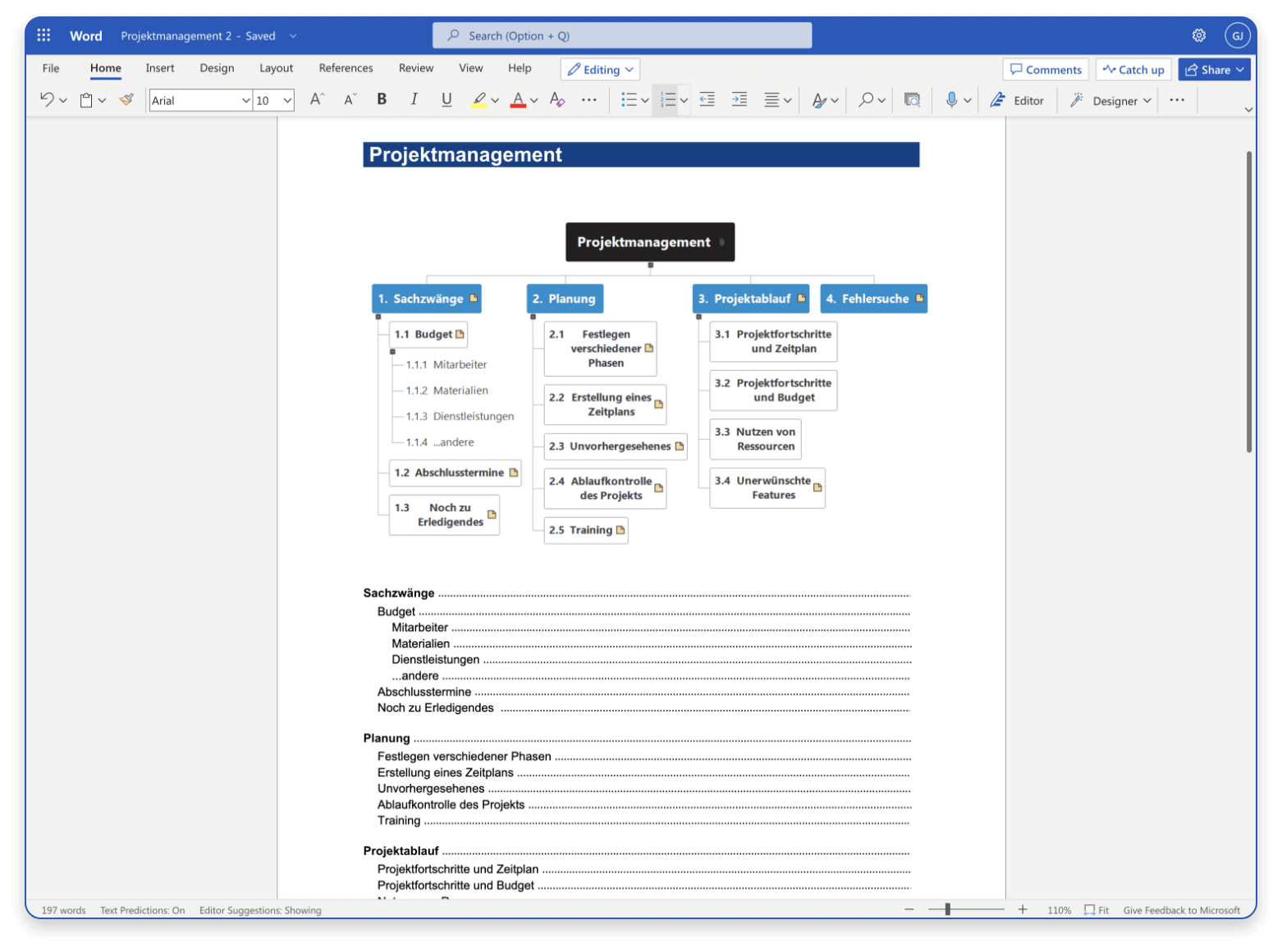
Task: Increase paragraph indent
Action: pyautogui.click(x=739, y=99)
